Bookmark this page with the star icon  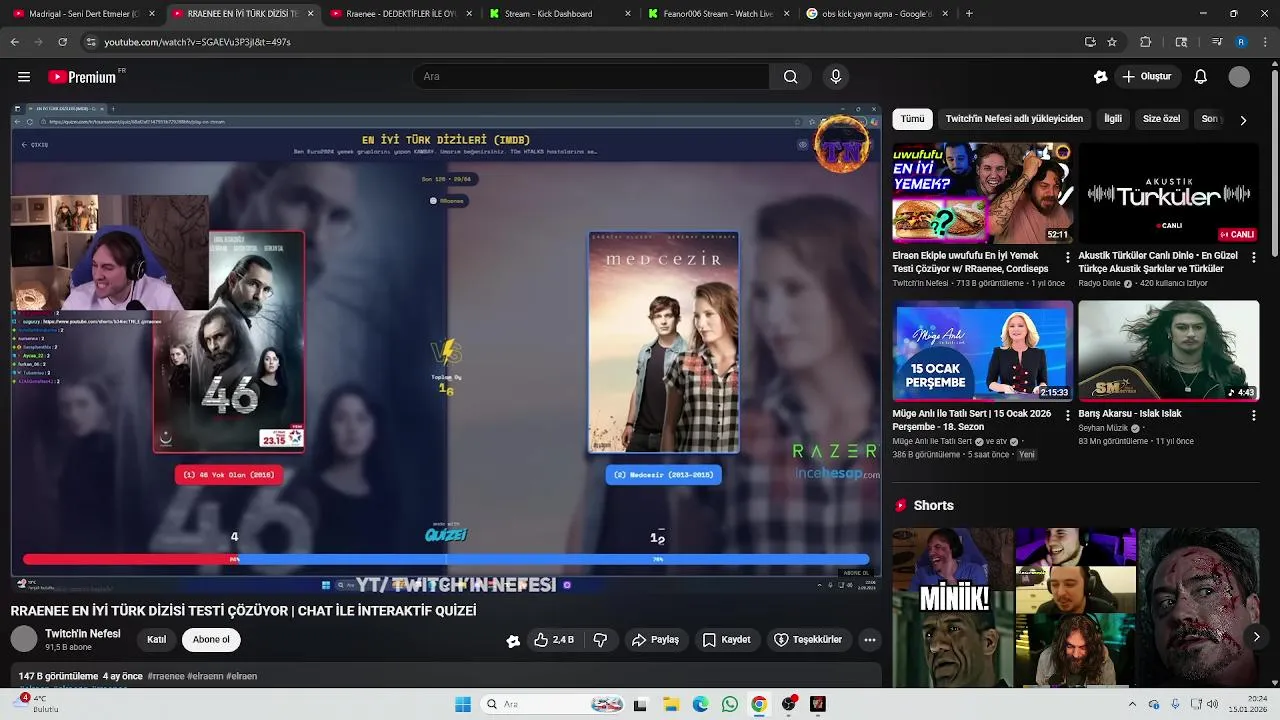point(1112,42)
